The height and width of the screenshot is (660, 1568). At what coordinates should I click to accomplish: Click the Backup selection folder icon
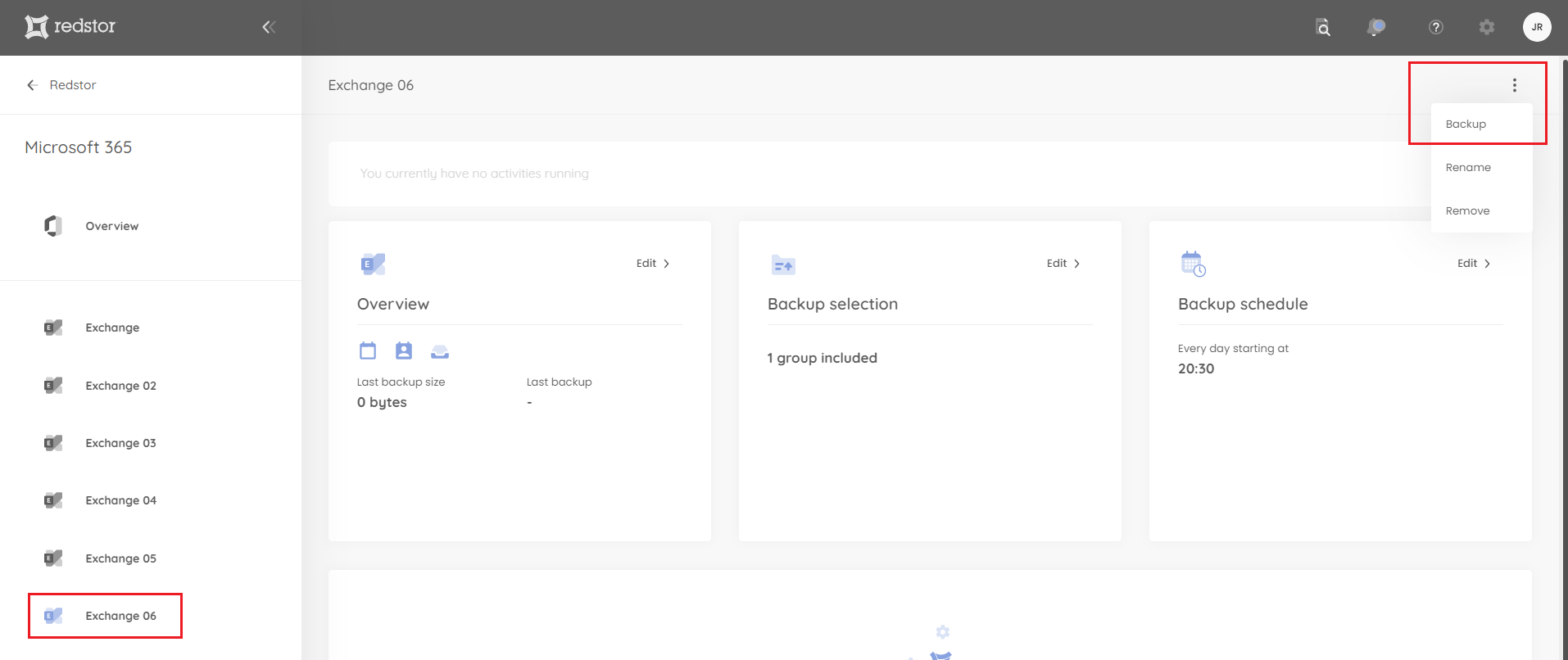(783, 264)
